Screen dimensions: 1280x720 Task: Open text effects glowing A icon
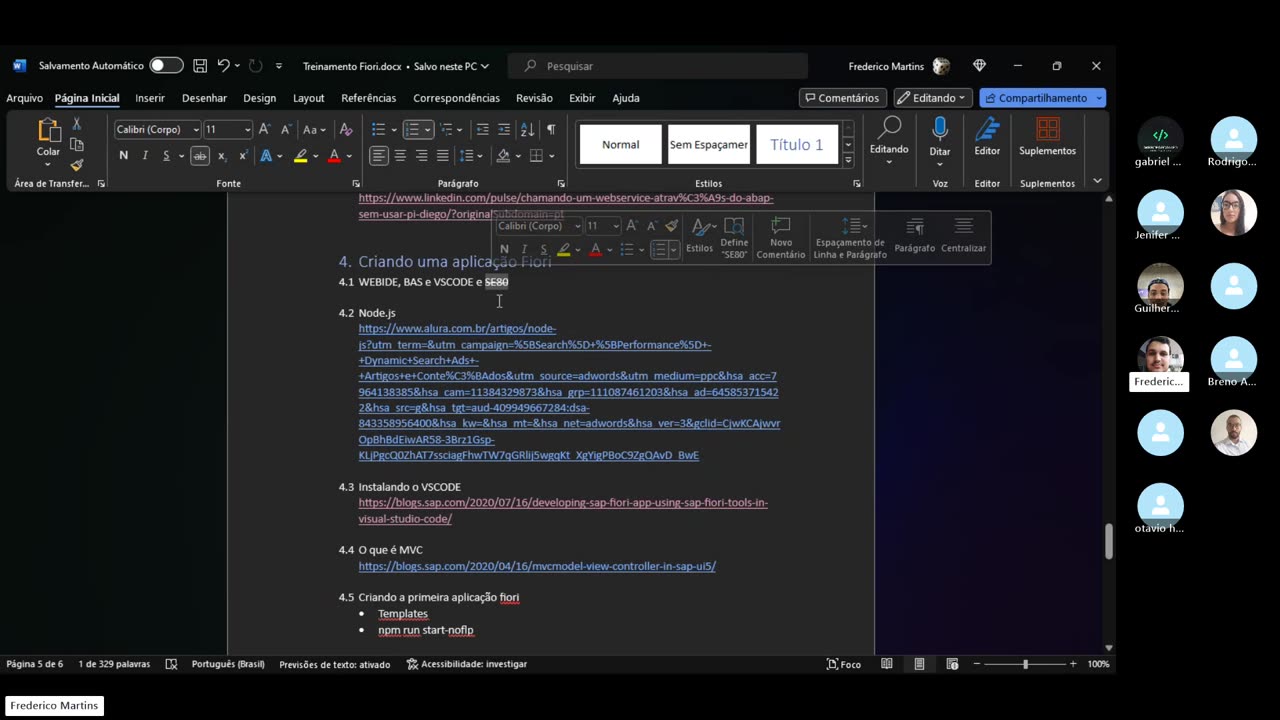266,156
